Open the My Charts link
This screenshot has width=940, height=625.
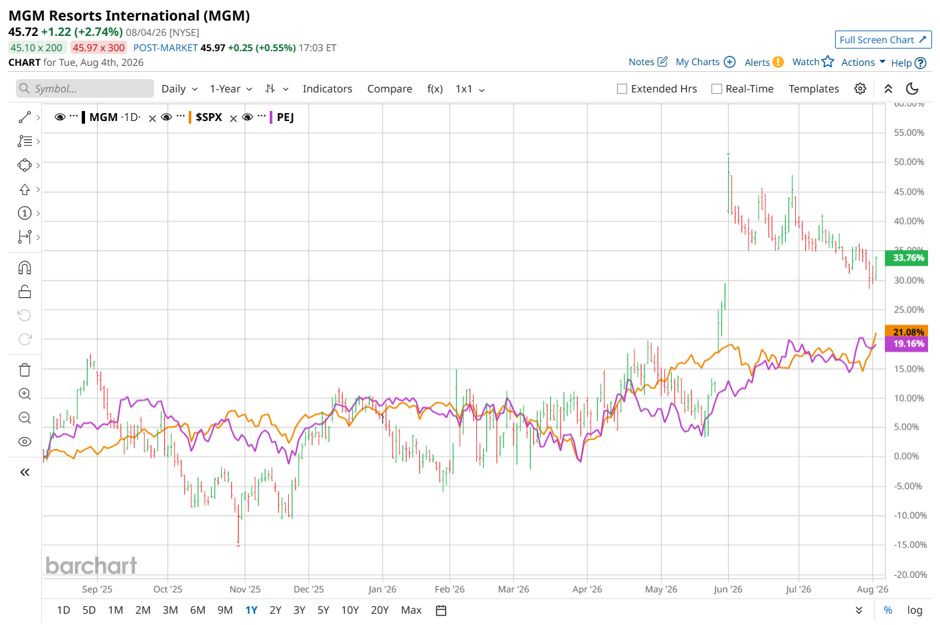[706, 62]
